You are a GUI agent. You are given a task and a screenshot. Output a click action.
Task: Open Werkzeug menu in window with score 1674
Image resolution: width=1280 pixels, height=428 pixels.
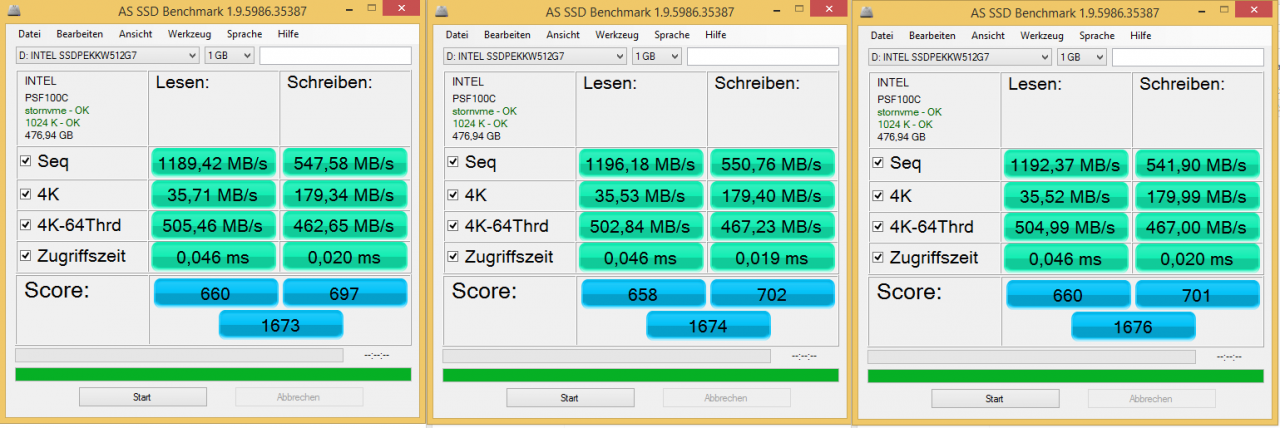616,34
